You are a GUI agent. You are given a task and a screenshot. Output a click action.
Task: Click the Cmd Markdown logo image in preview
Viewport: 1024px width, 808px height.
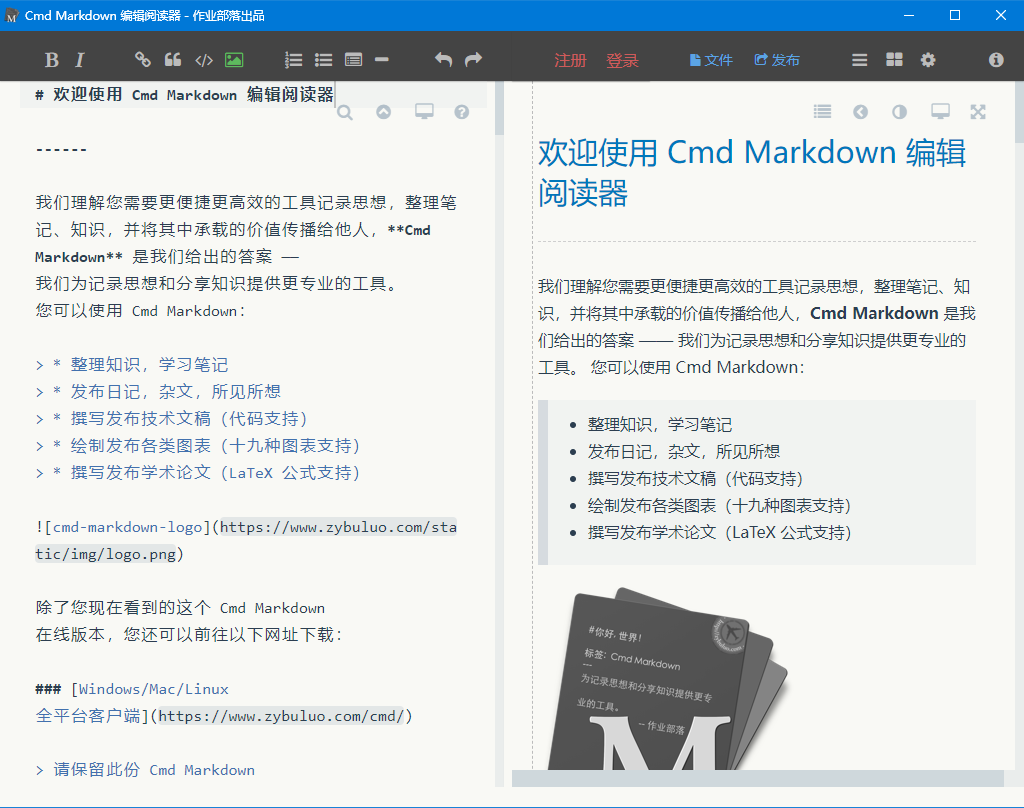coord(668,678)
